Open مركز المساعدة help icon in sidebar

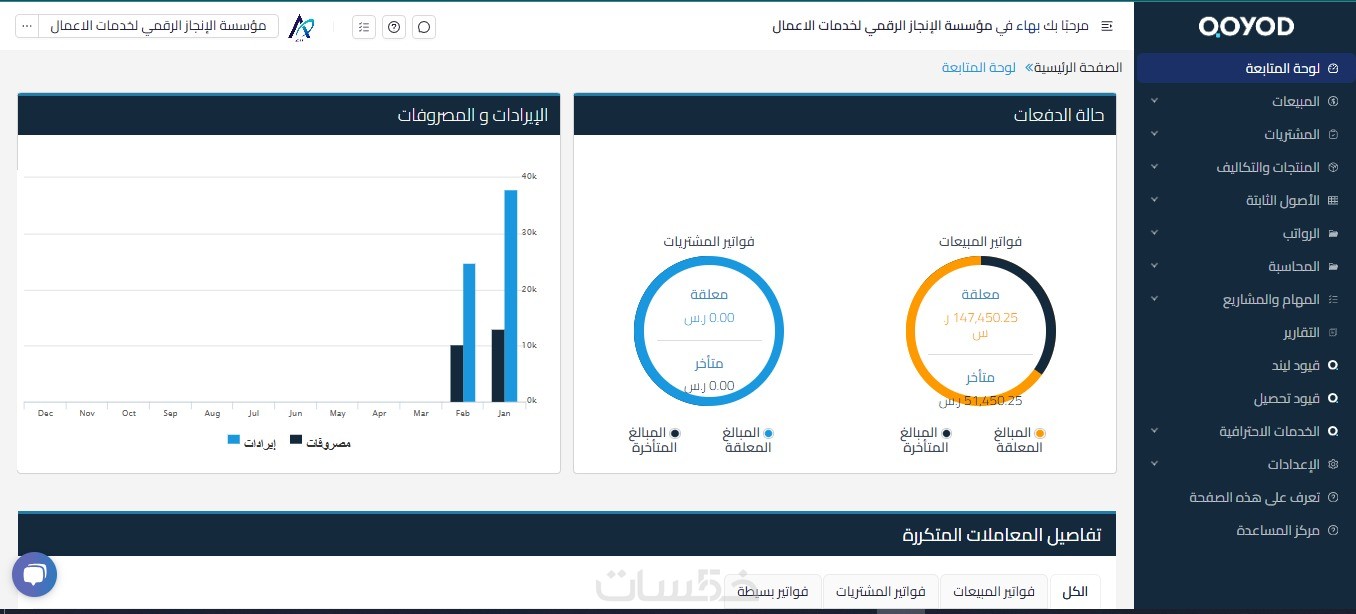[x=1332, y=530]
